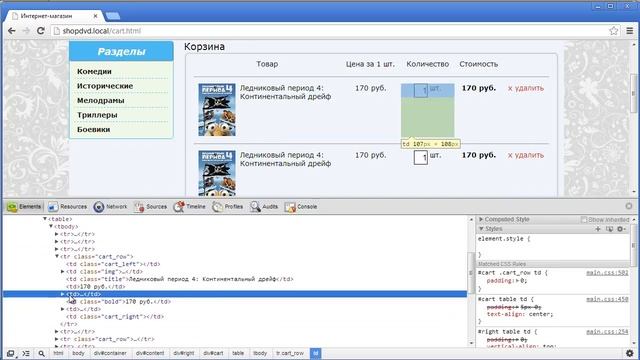Select the td class="bold" node
Viewport: 640px width, 360px height.
click(118, 302)
